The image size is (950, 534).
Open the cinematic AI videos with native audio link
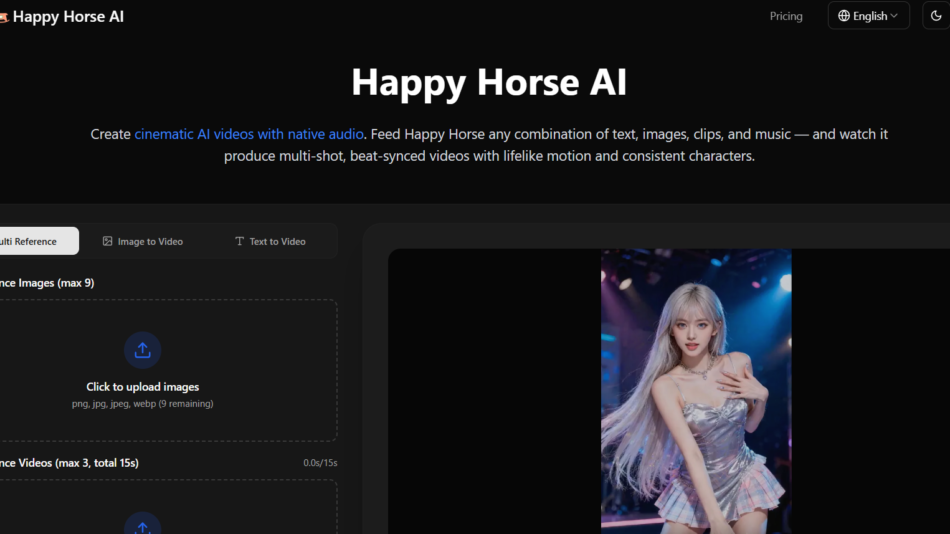click(249, 134)
